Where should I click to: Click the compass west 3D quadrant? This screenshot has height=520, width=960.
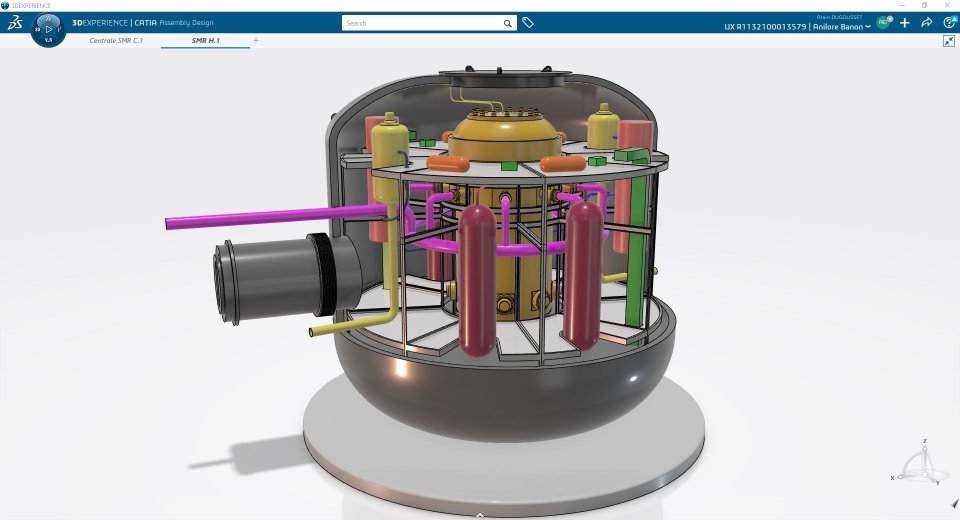pyautogui.click(x=37, y=29)
